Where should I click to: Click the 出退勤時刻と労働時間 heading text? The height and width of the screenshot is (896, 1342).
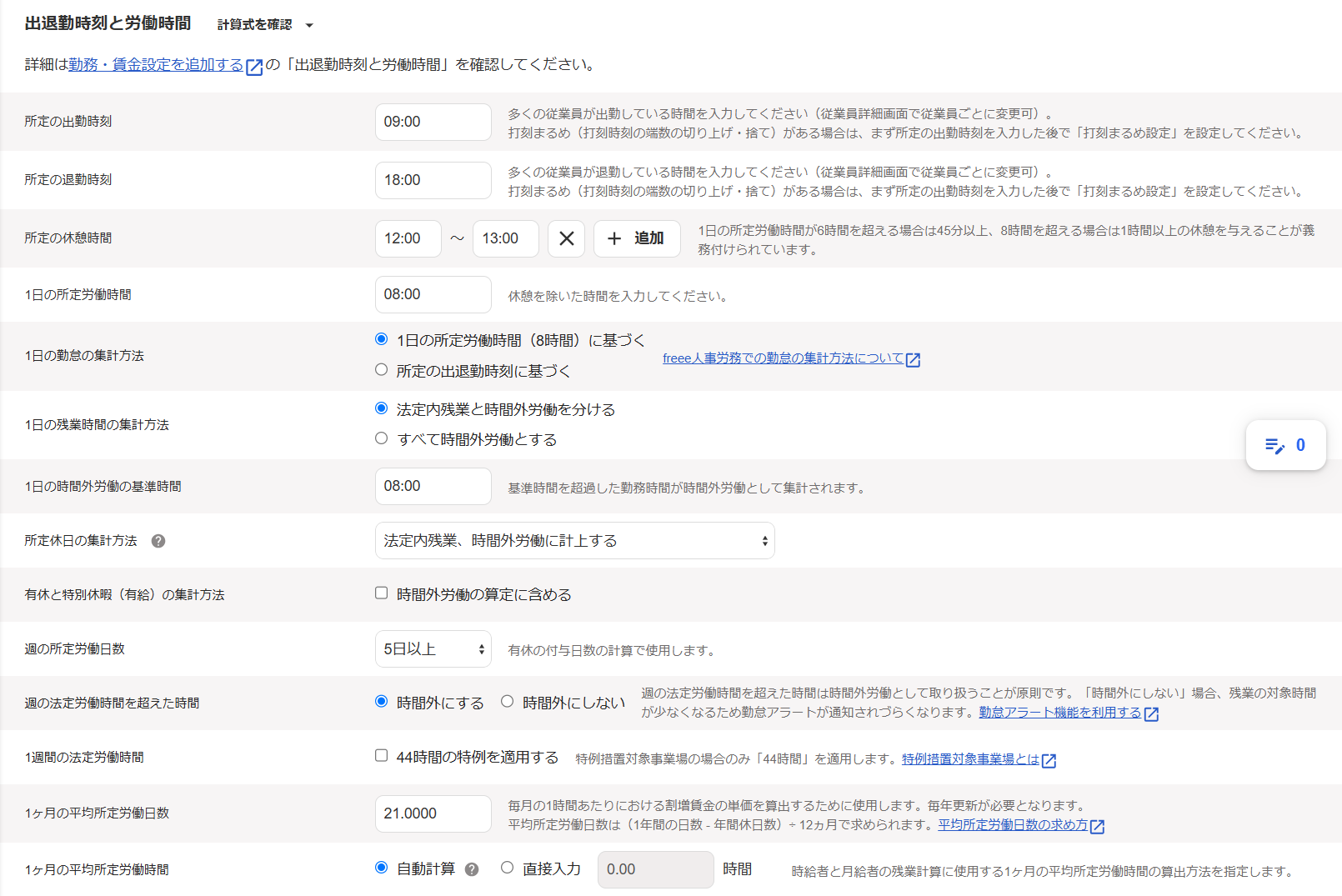[108, 23]
